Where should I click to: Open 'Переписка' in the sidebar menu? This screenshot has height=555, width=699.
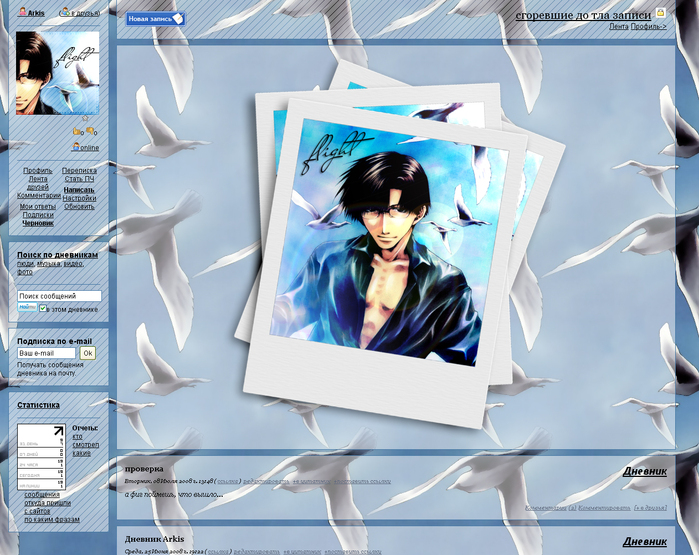point(79,170)
